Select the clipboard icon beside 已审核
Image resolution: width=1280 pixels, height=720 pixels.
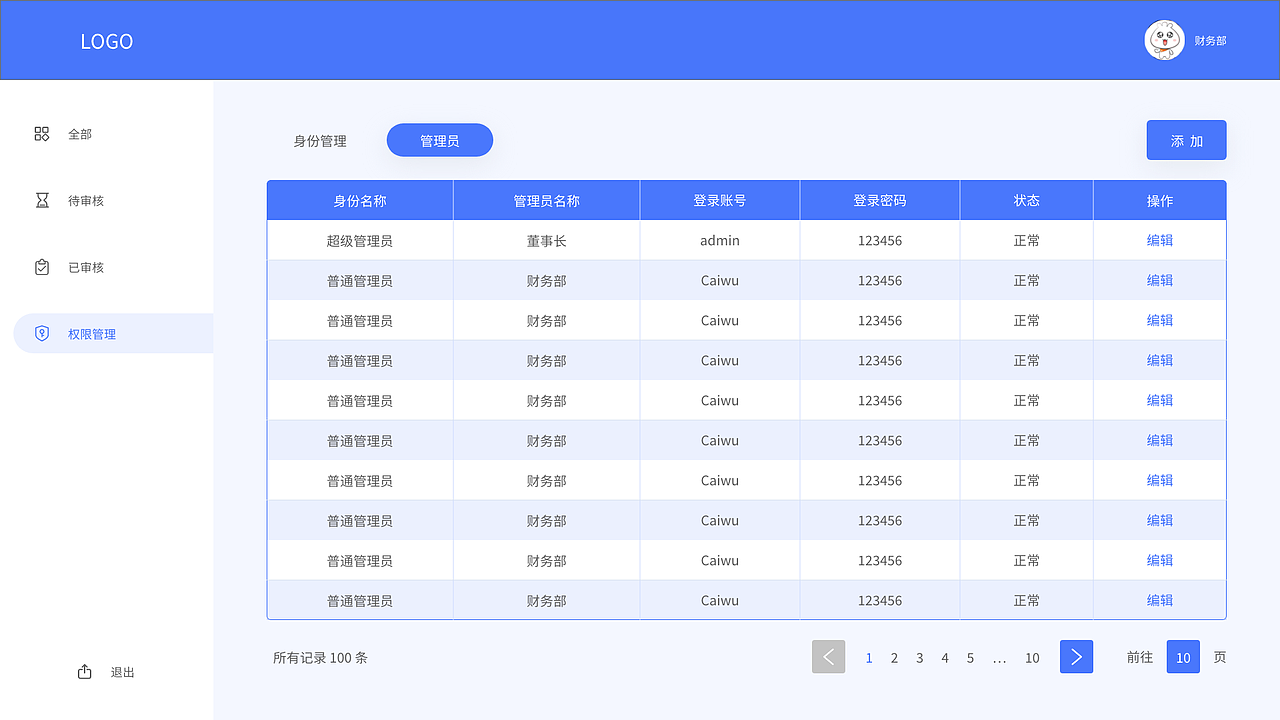click(x=41, y=267)
